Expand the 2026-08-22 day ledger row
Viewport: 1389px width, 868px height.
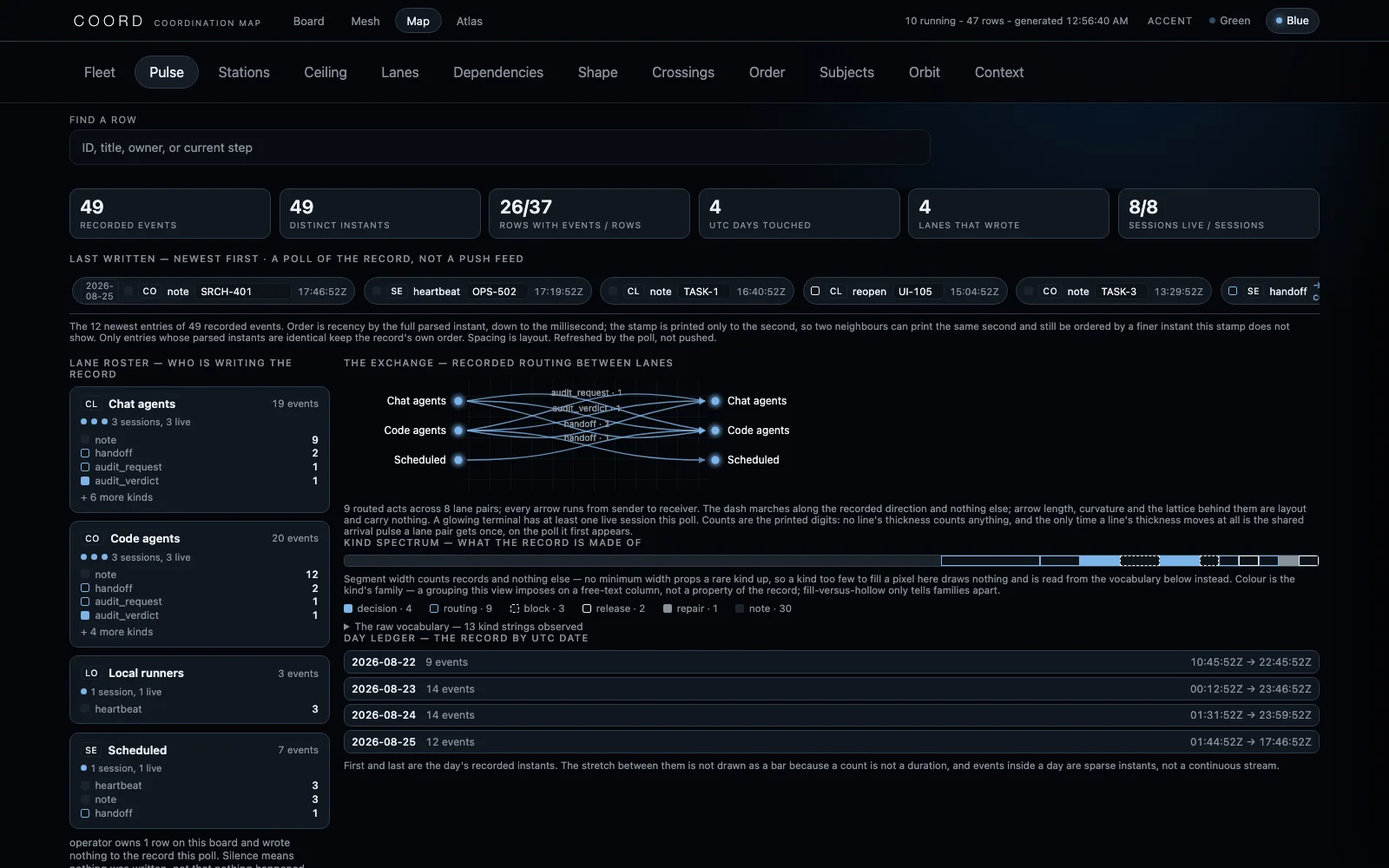tap(831, 661)
